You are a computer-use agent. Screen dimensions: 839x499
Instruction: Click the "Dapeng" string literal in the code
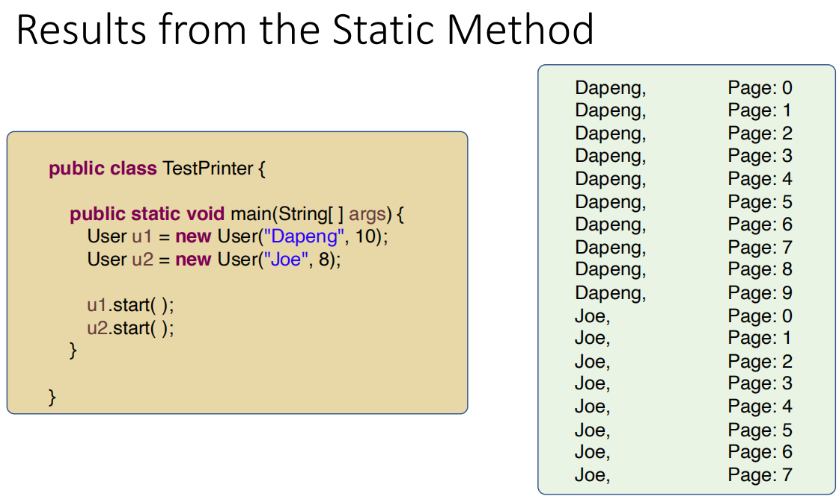[313, 238]
